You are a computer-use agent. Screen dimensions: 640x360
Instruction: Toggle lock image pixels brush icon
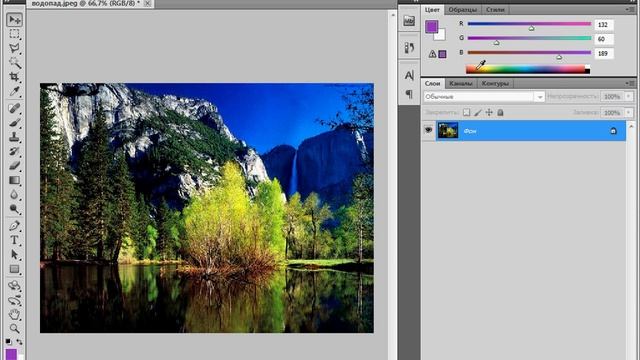(x=478, y=112)
